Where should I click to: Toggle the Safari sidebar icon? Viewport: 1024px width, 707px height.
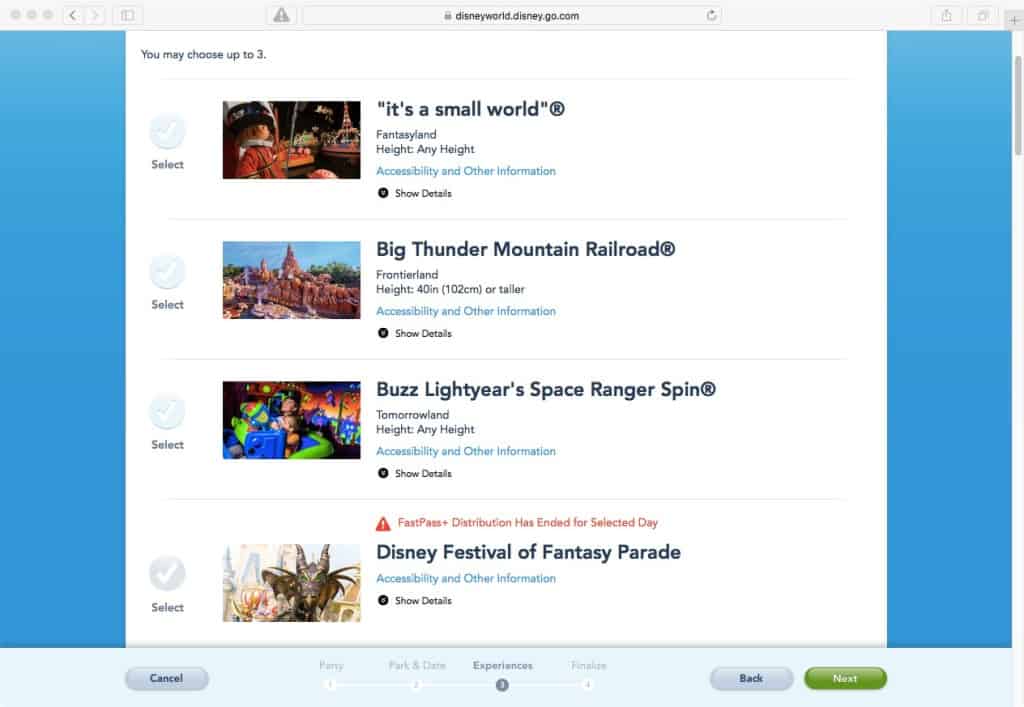[127, 15]
